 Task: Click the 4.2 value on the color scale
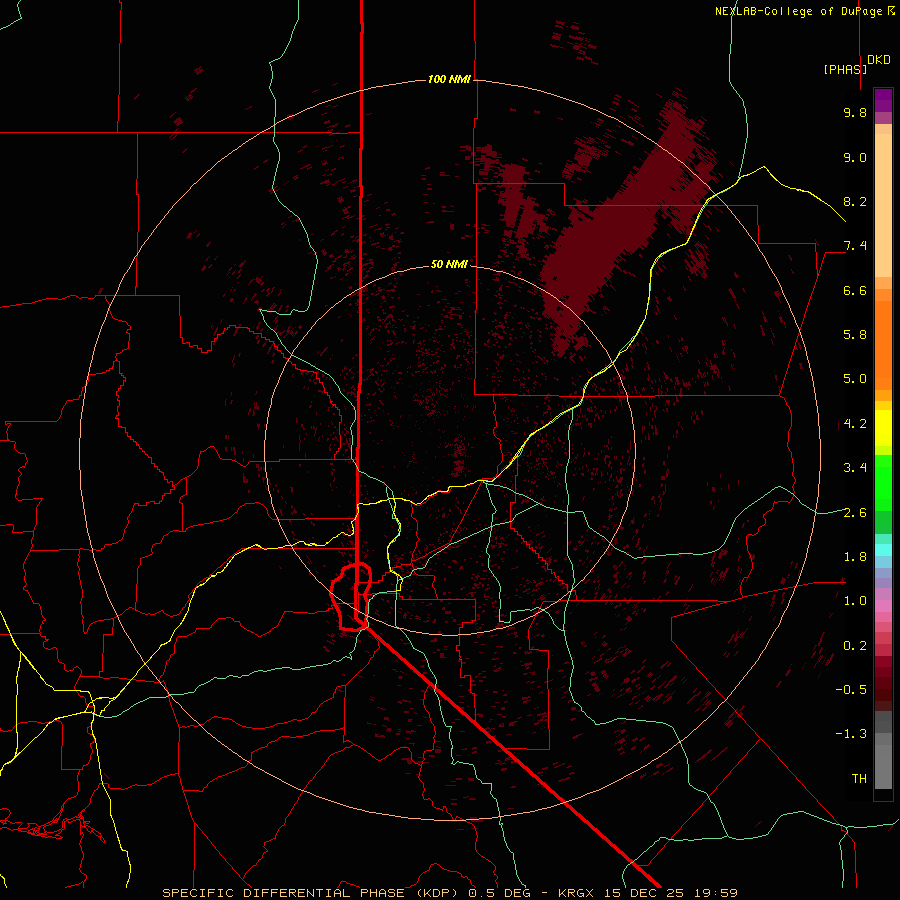[855, 424]
